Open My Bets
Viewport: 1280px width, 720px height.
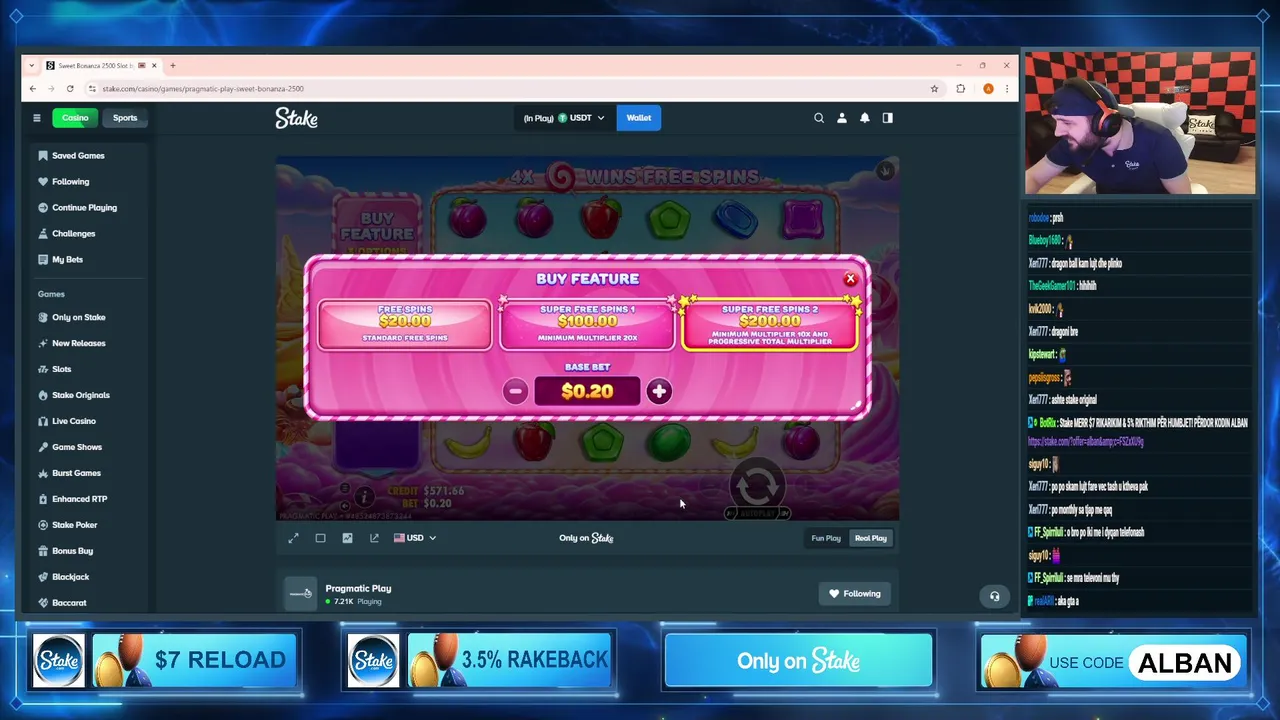point(67,260)
